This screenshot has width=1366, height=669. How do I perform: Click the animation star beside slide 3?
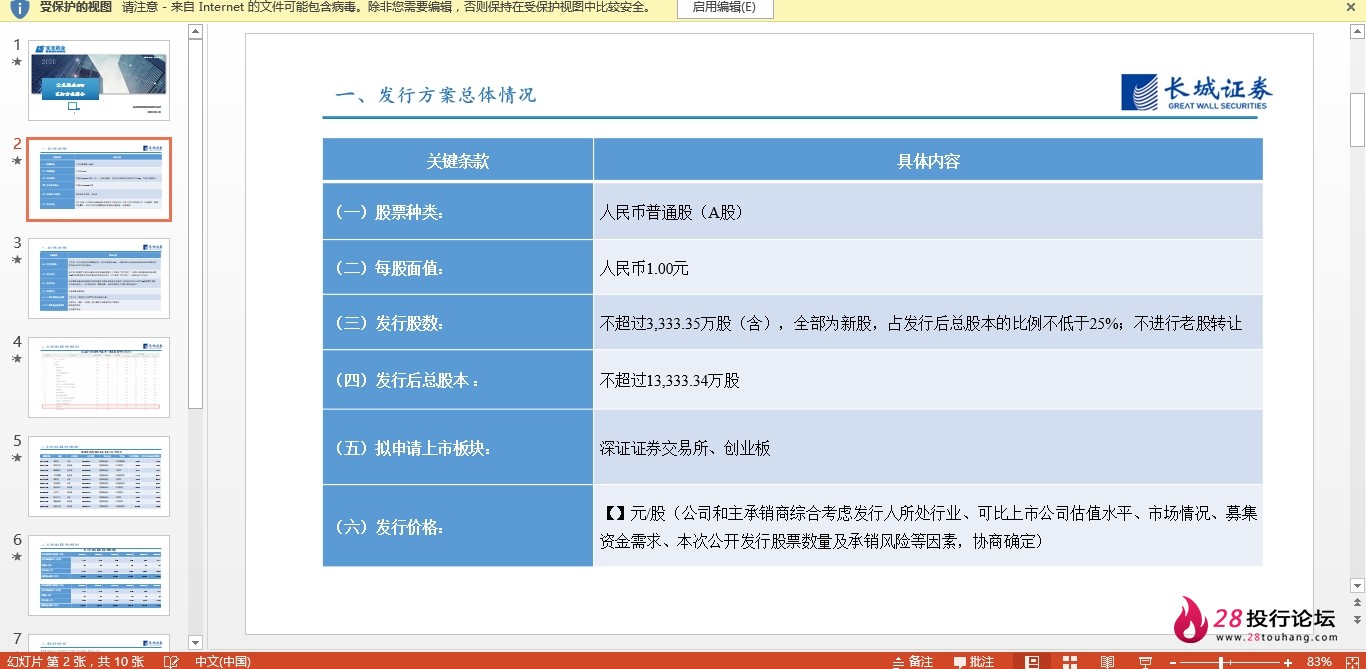pyautogui.click(x=16, y=260)
